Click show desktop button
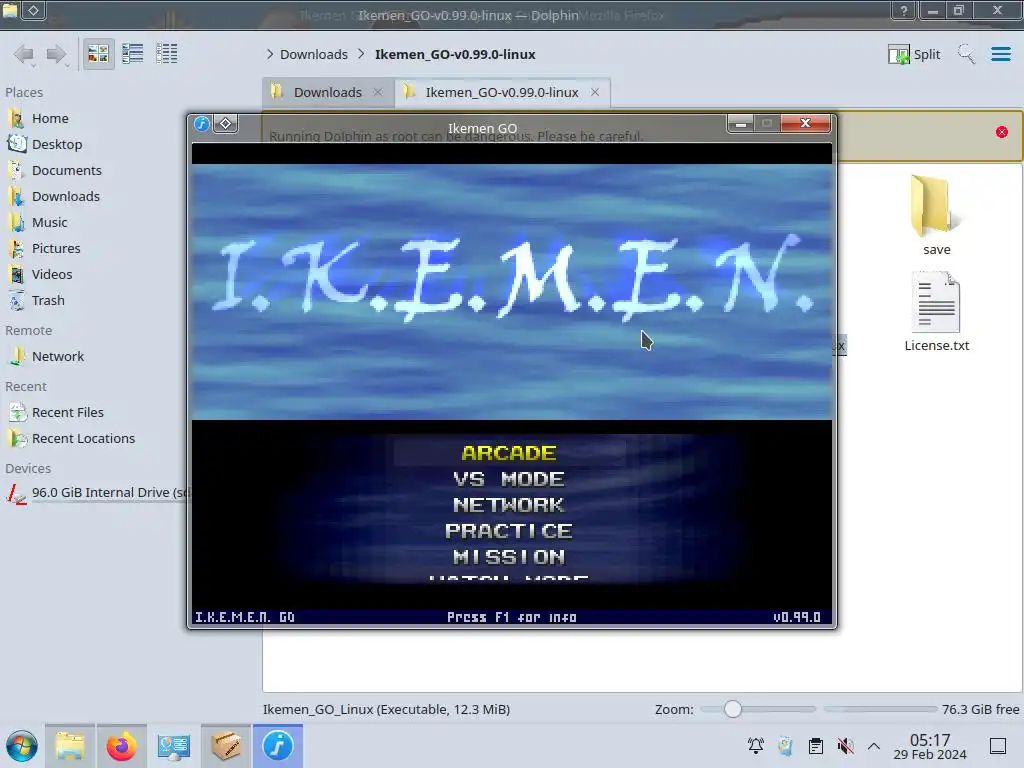The height and width of the screenshot is (768, 1024). point(998,746)
